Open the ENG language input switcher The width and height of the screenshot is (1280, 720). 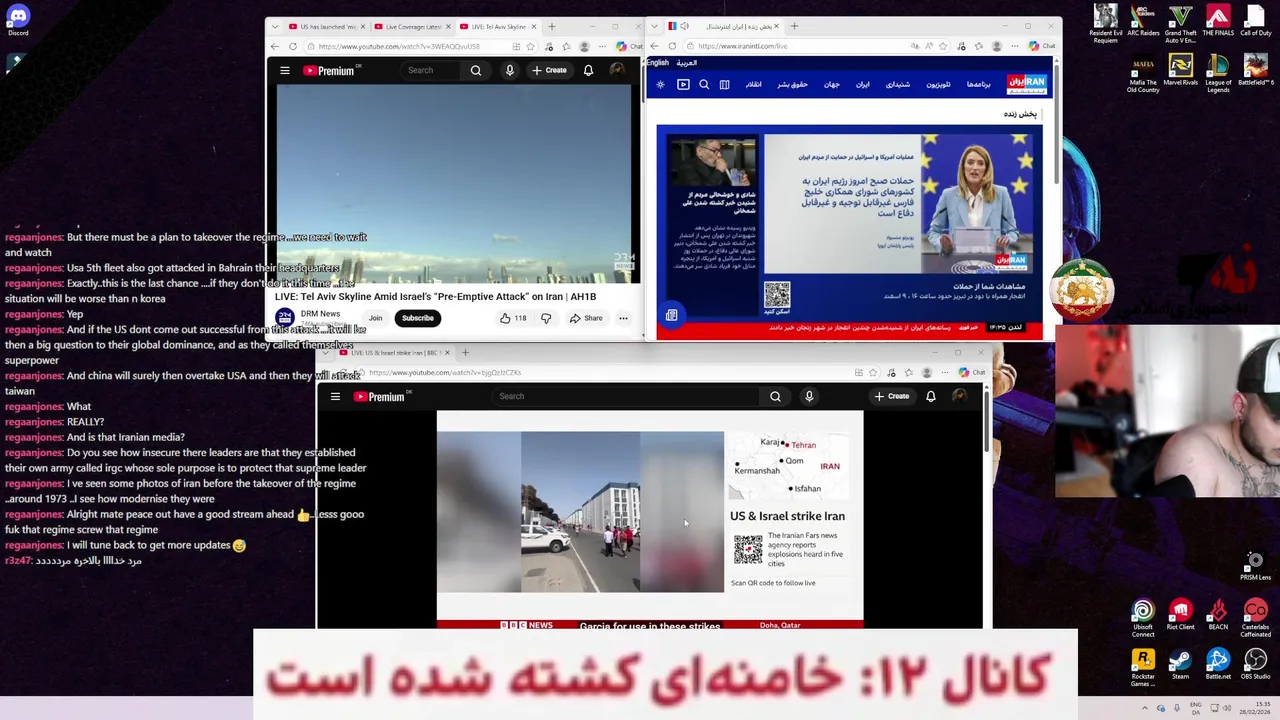tap(1195, 708)
